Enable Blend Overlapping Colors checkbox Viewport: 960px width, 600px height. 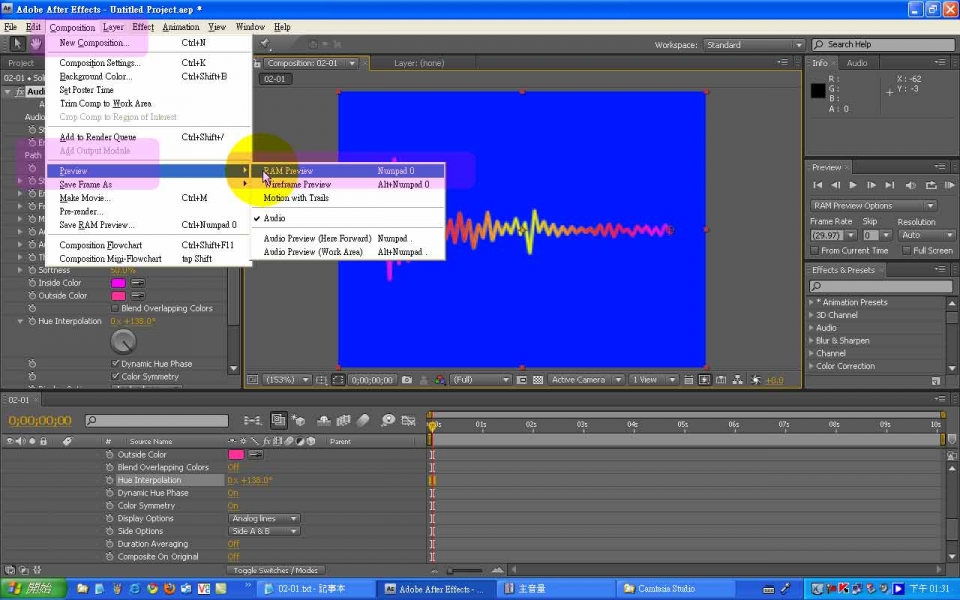point(115,309)
